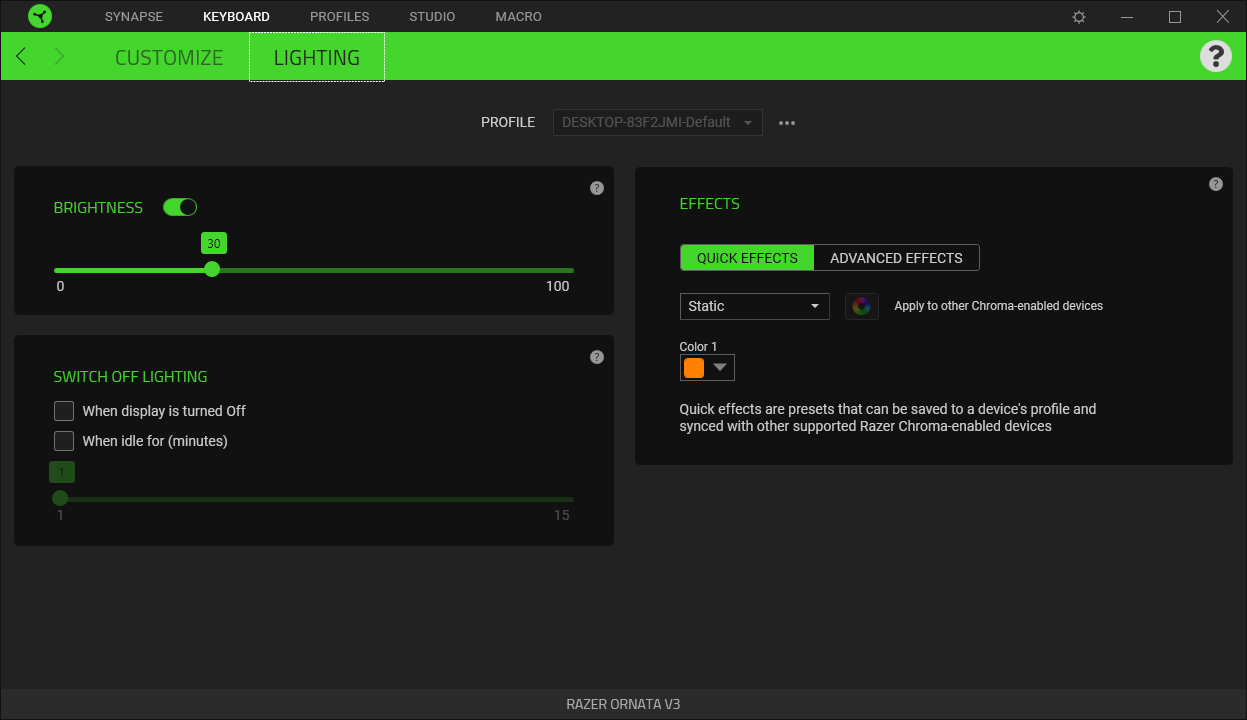Viewport: 1247px width, 720px height.
Task: Click the Razer Ornata V3 device label
Action: coord(623,704)
